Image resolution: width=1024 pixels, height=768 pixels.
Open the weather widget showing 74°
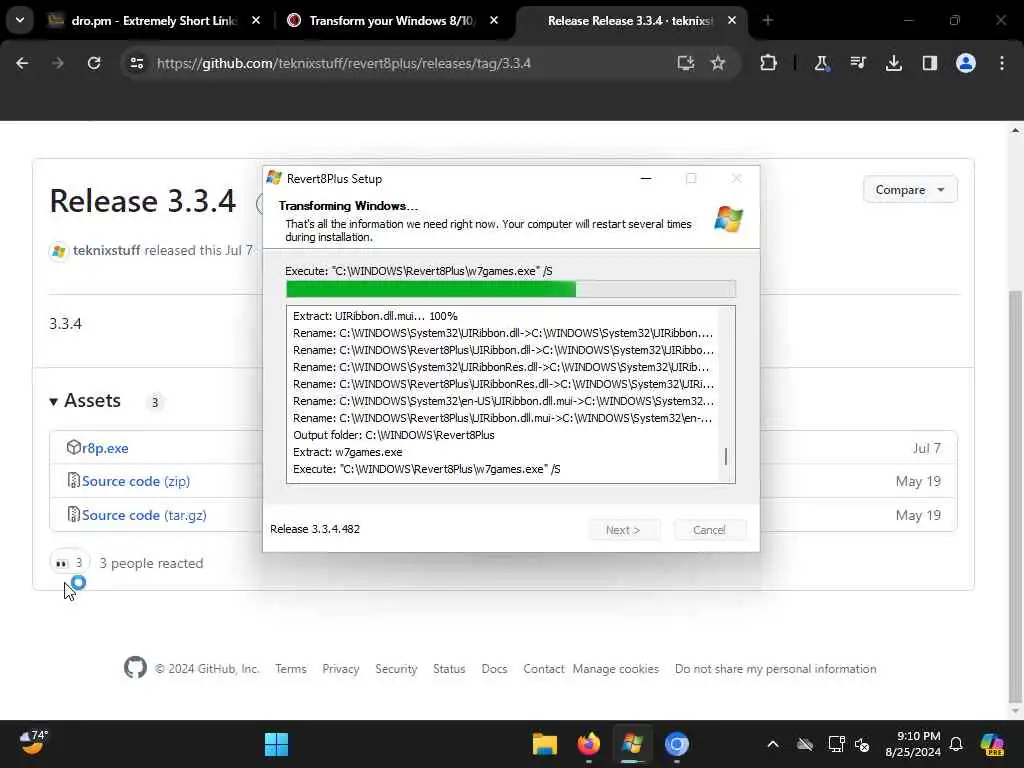[33, 743]
